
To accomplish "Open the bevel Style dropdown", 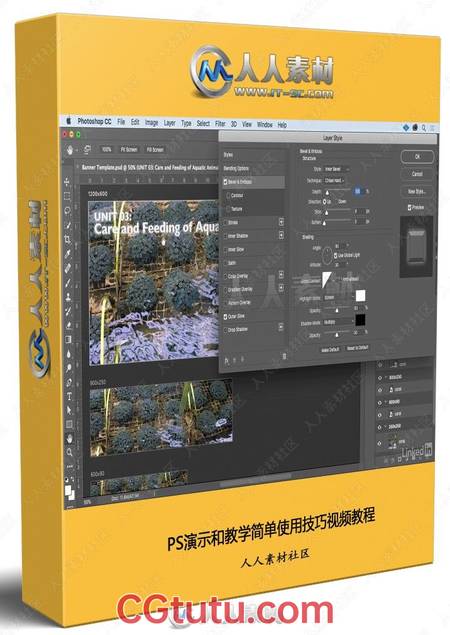I will (336, 169).
